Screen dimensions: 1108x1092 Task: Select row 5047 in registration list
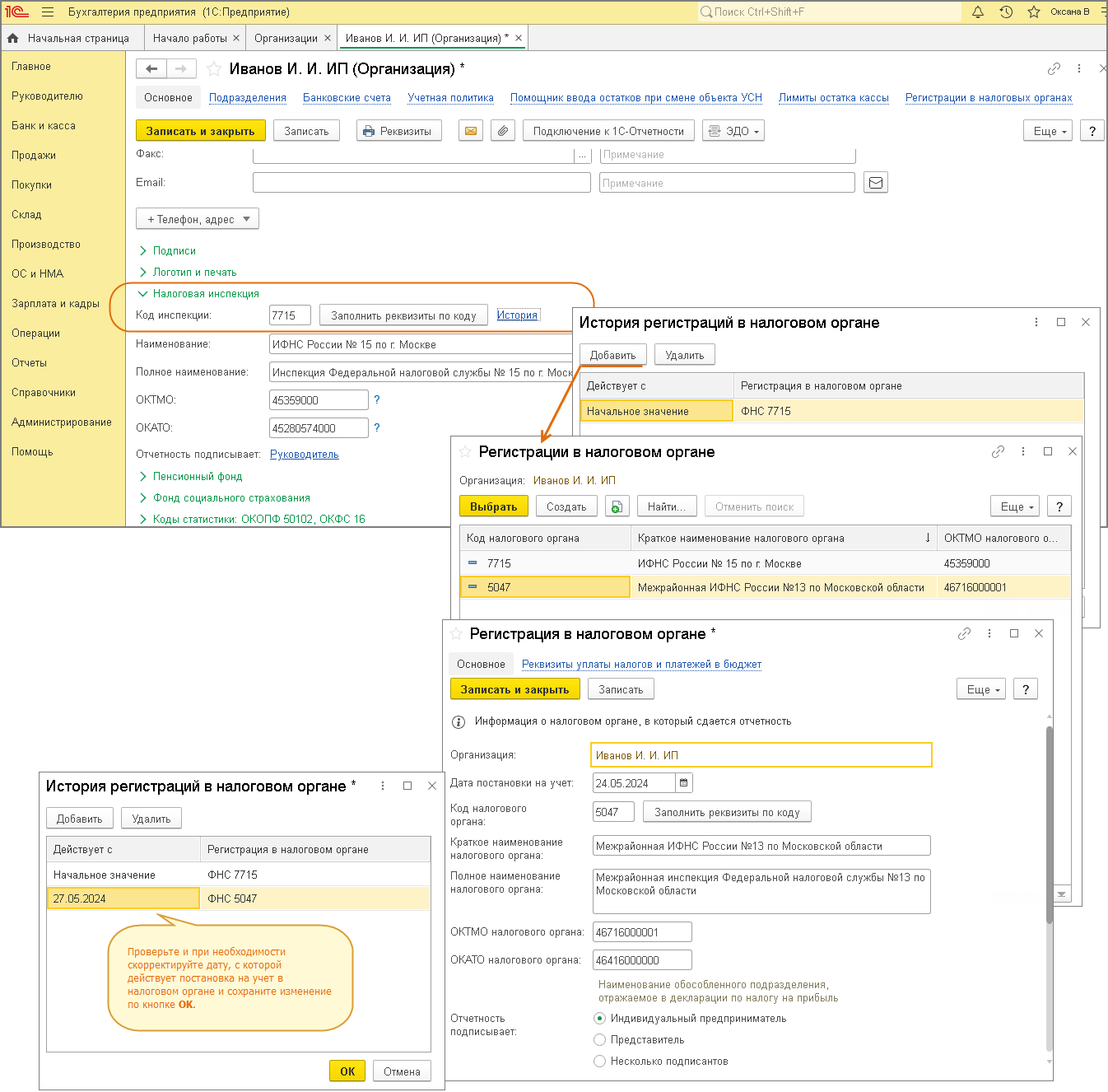(766, 587)
